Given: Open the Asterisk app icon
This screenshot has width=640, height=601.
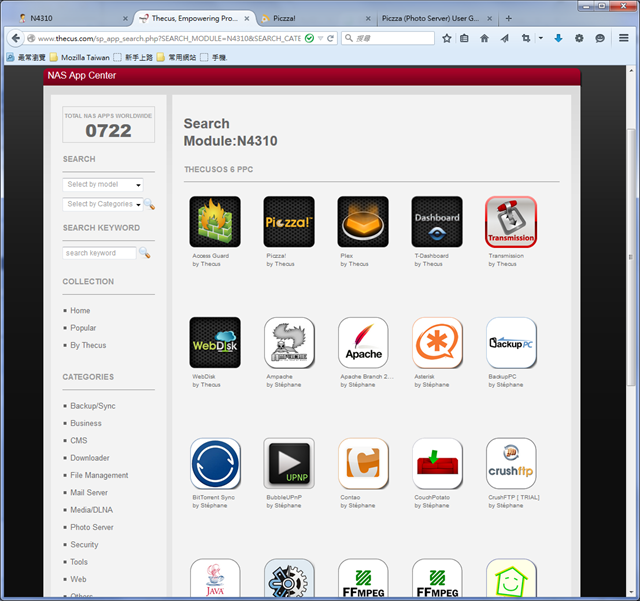Looking at the screenshot, I should point(437,343).
